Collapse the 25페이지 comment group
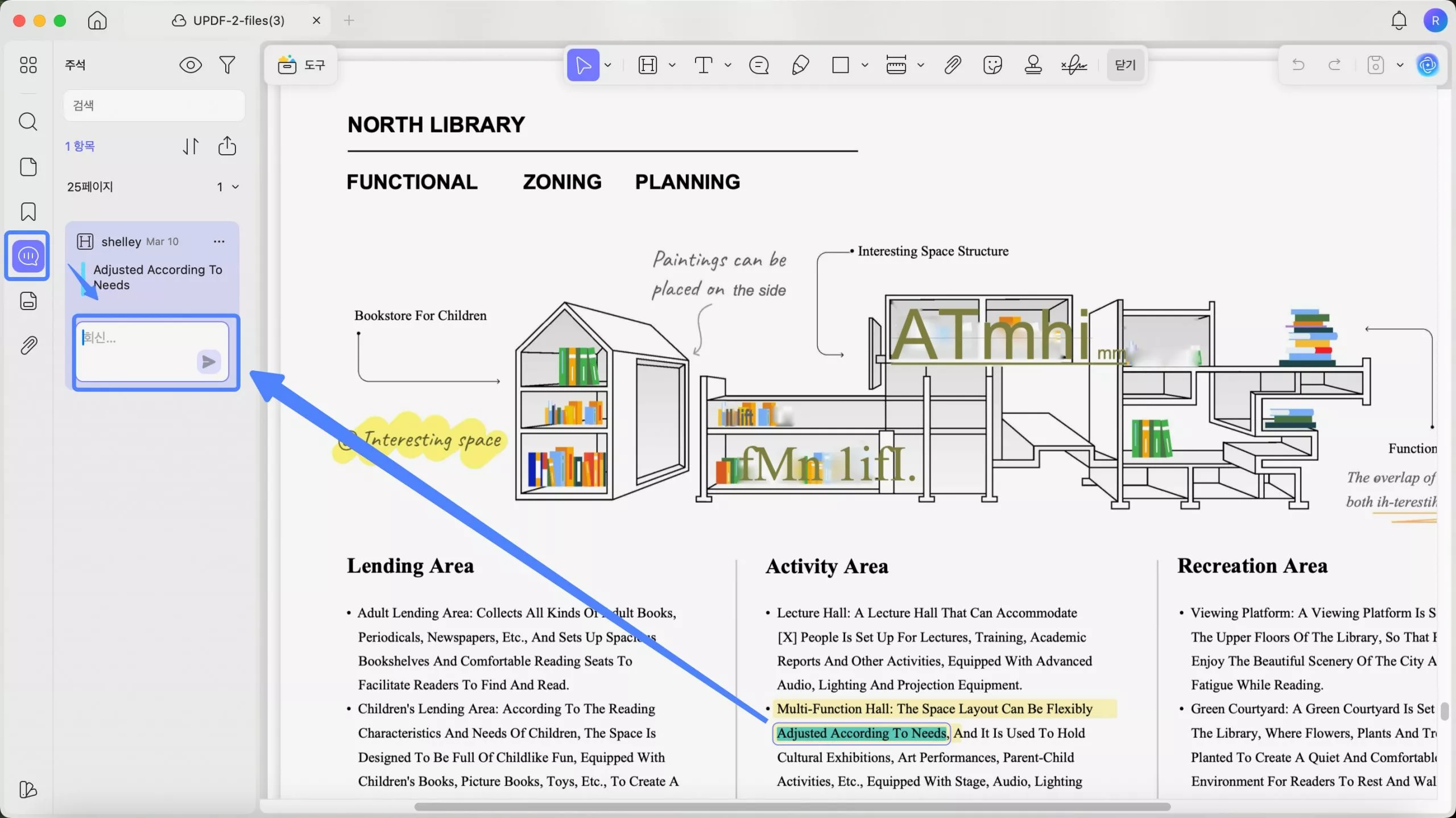The width and height of the screenshot is (1456, 818). (x=235, y=187)
